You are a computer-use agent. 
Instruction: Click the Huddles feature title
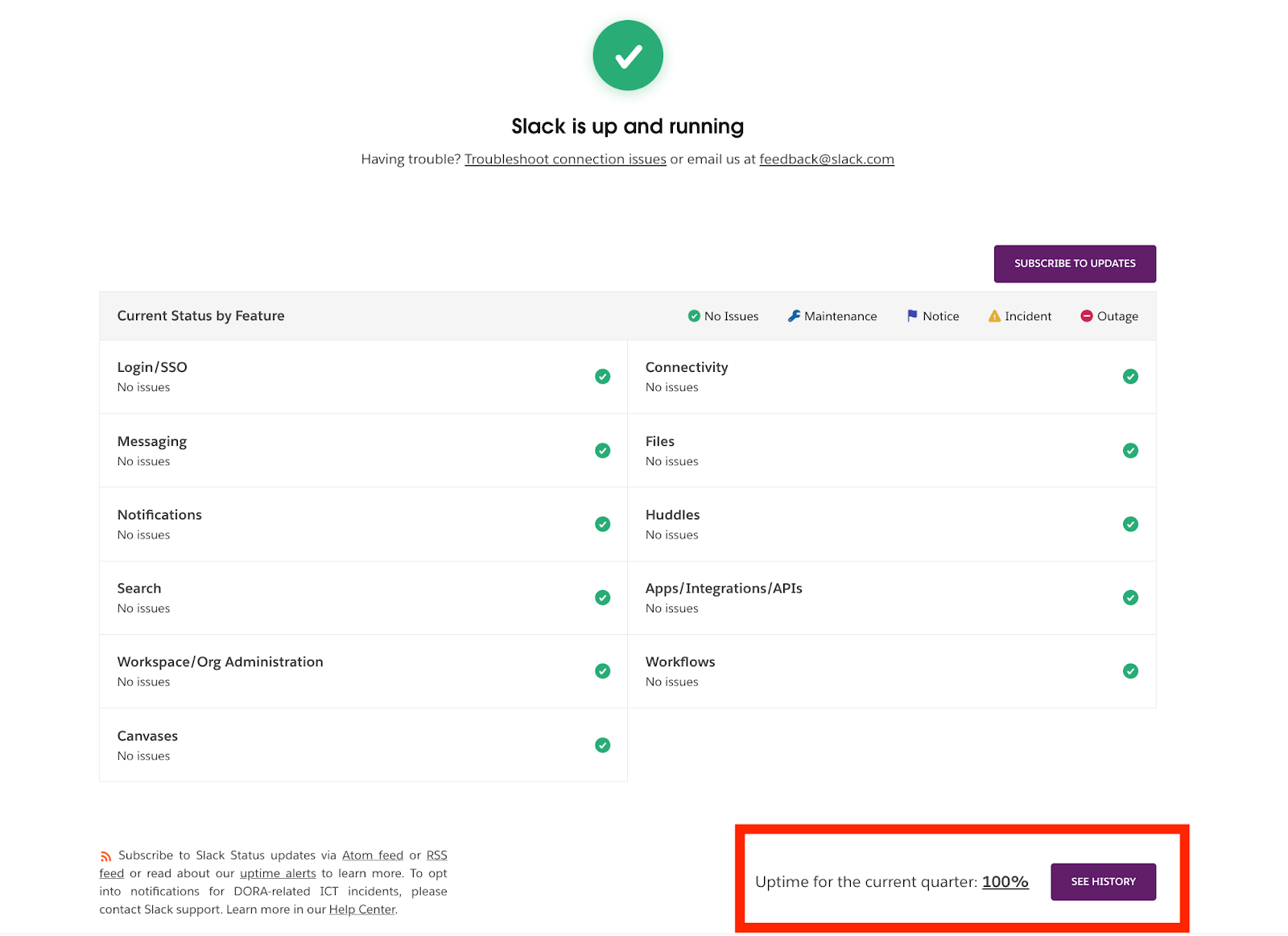672,515
